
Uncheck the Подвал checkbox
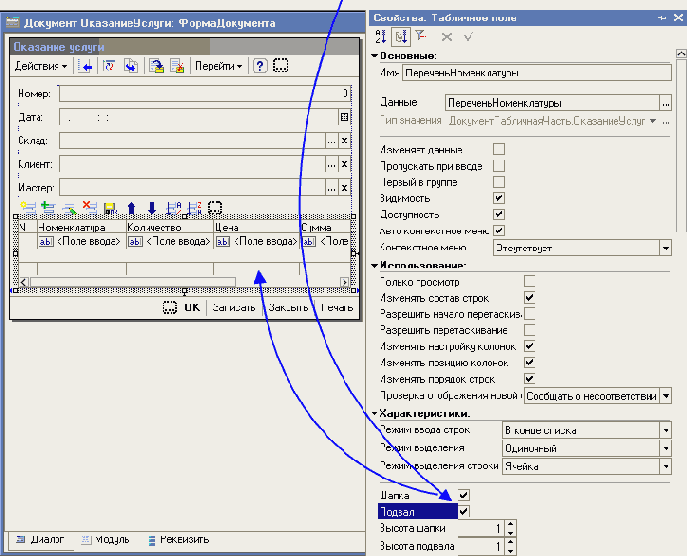[x=464, y=511]
